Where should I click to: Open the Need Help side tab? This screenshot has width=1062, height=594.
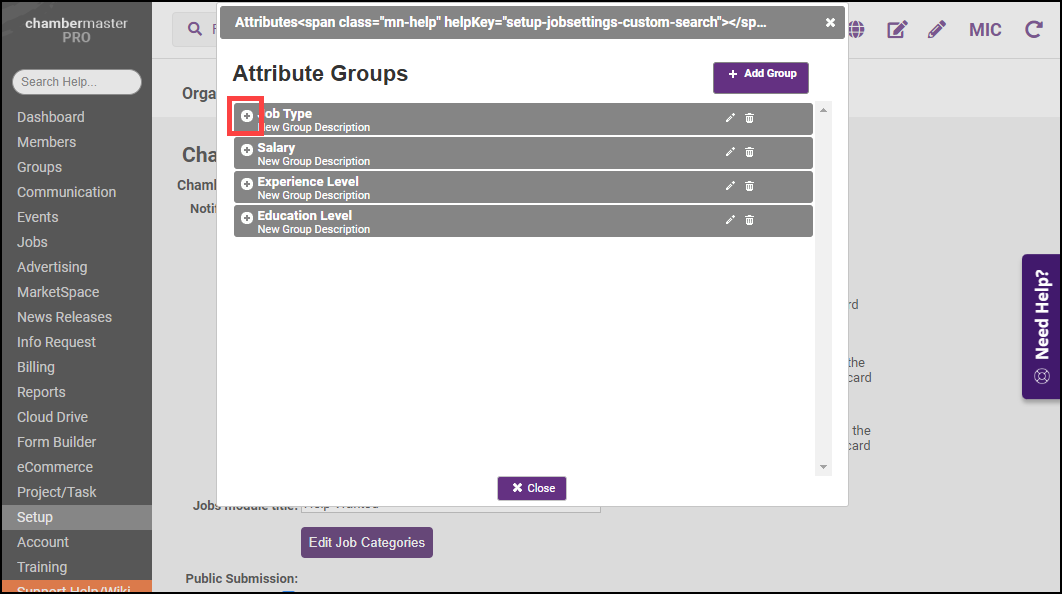[1041, 326]
